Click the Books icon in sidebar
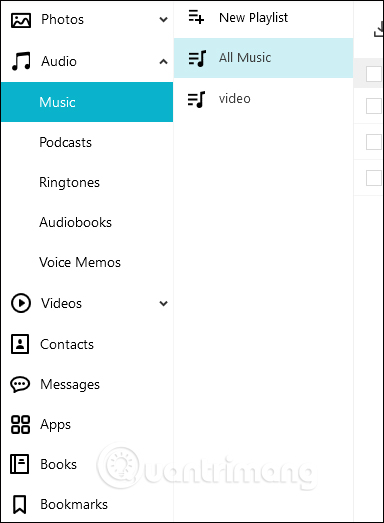This screenshot has width=384, height=523. point(20,464)
